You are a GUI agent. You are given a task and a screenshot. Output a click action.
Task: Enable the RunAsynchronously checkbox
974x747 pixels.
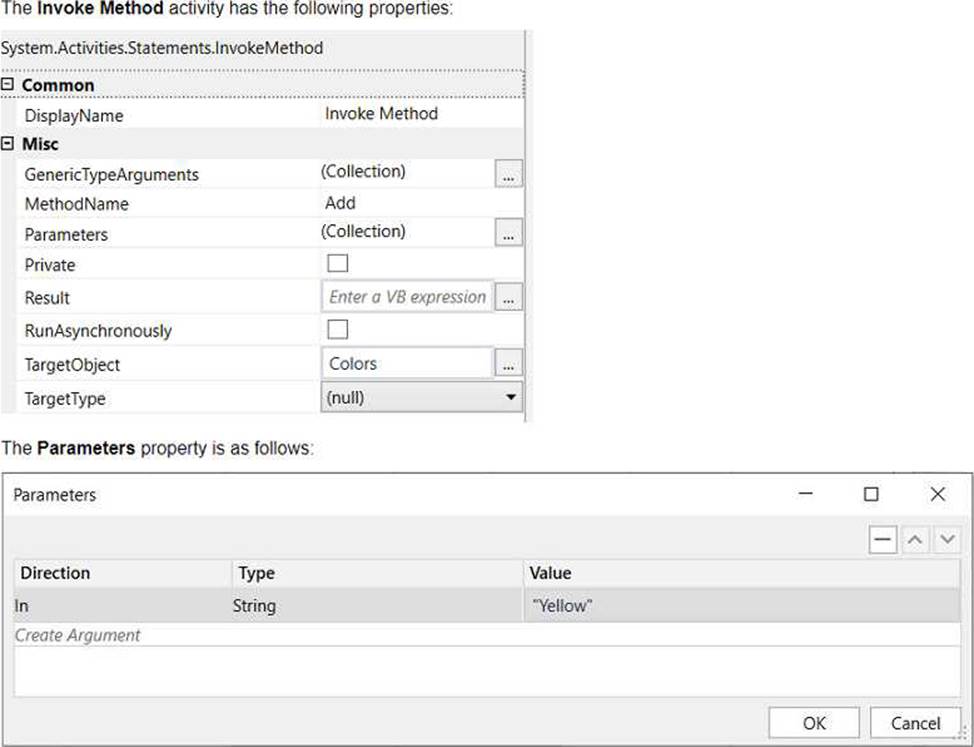point(337,329)
